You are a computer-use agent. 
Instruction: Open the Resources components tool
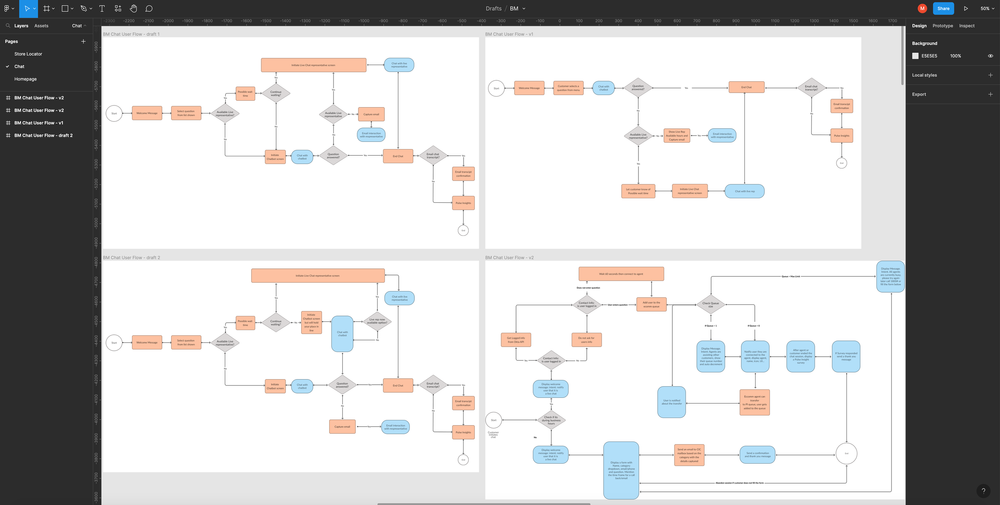[118, 9]
